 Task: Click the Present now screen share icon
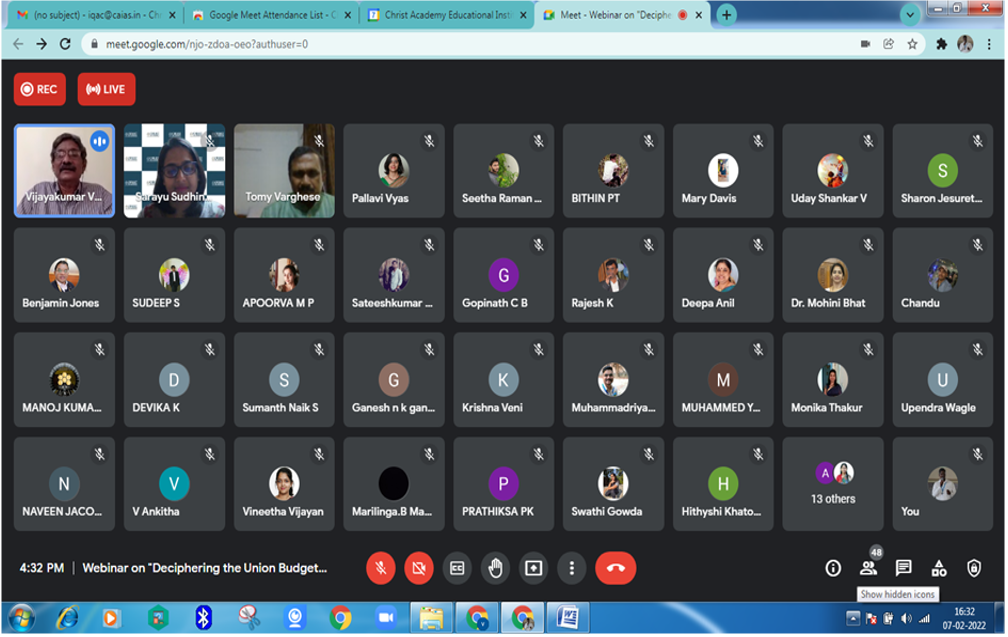pos(534,568)
